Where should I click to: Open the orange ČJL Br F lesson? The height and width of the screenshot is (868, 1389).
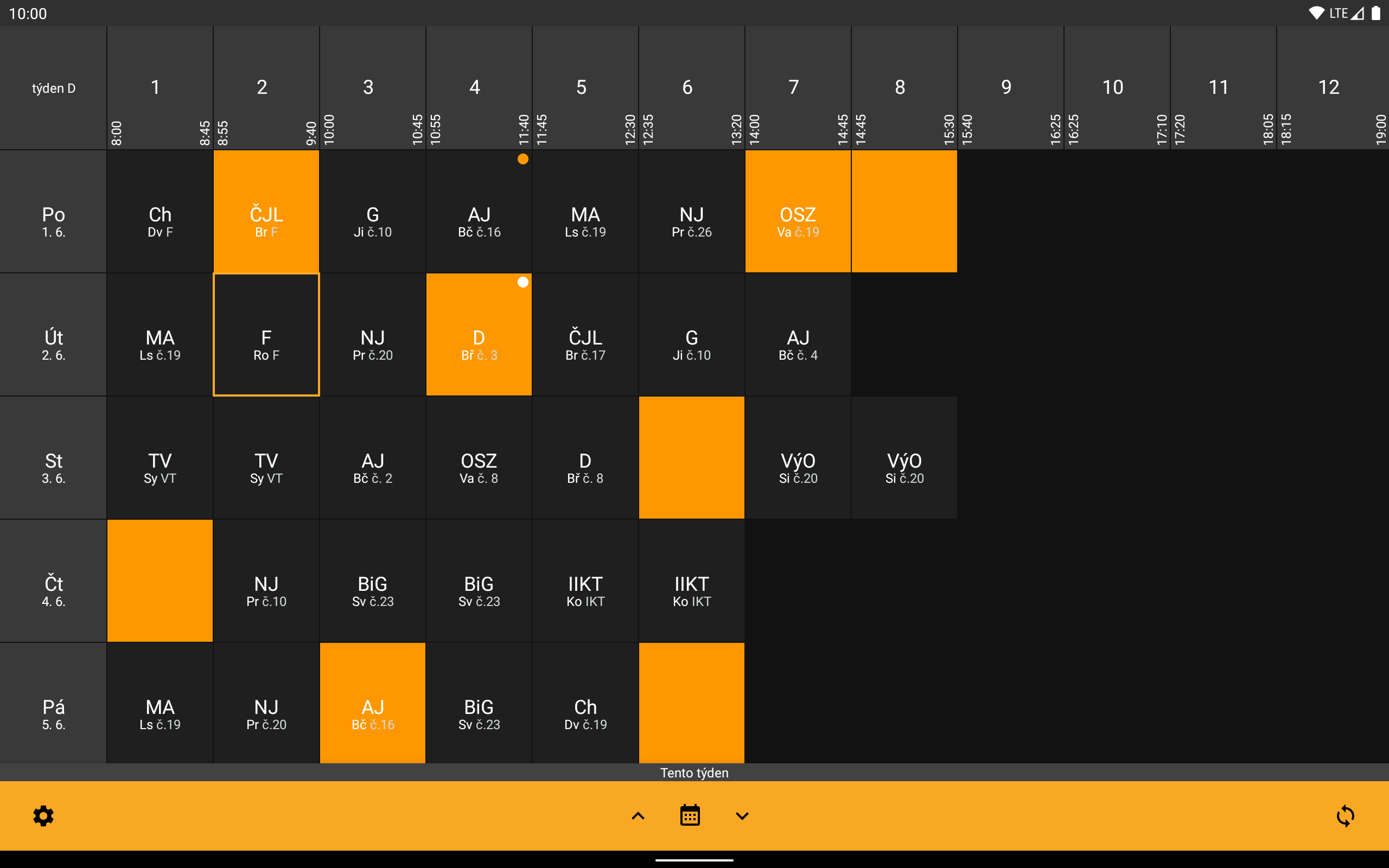pos(266,221)
